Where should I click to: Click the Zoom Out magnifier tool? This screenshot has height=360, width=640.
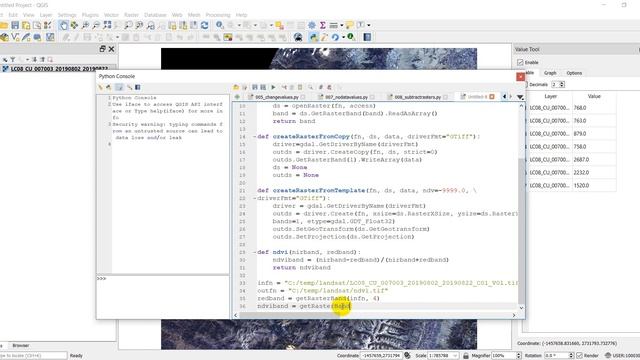tap(96, 25)
